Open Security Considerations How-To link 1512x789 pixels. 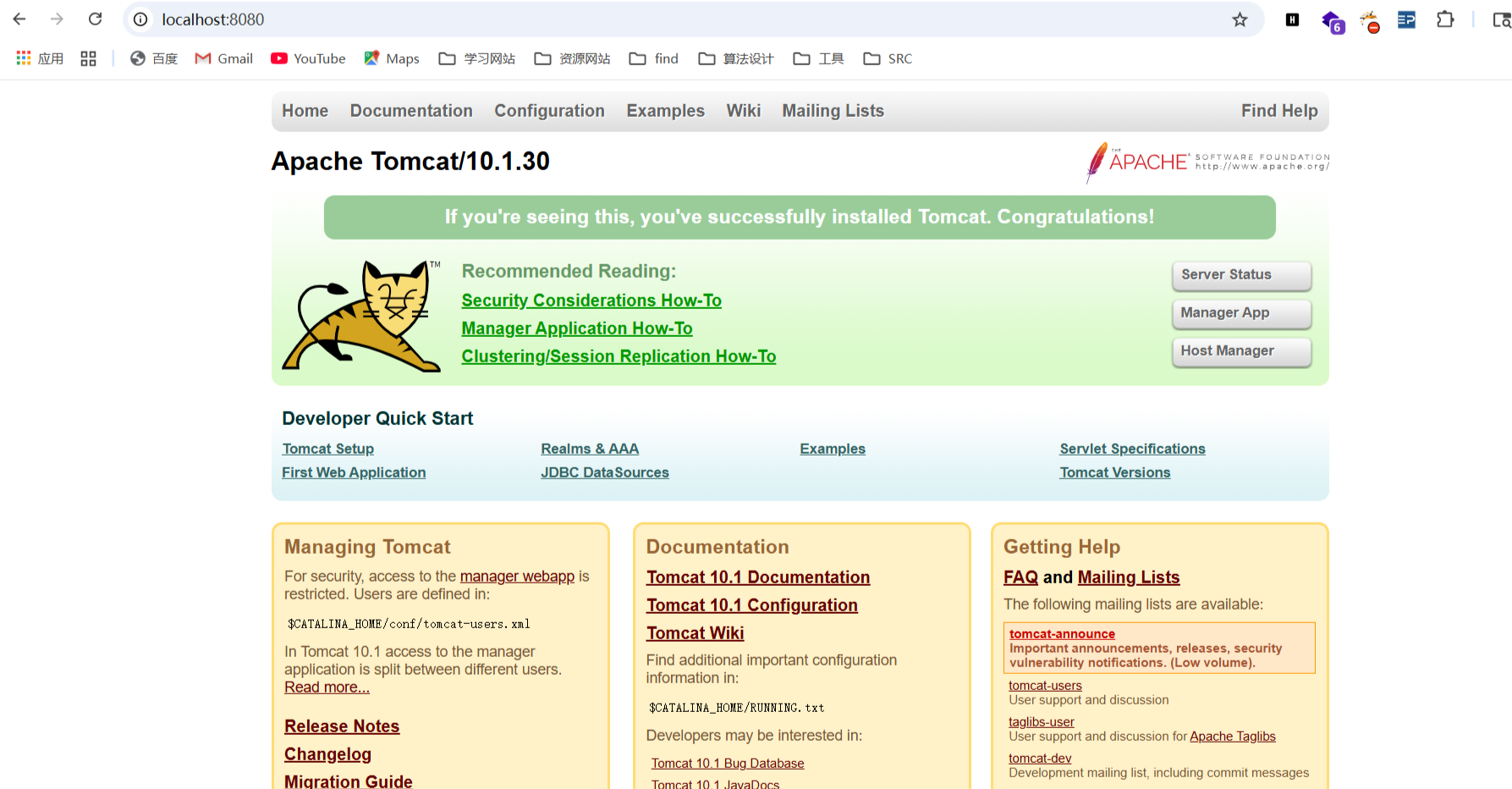[591, 301]
